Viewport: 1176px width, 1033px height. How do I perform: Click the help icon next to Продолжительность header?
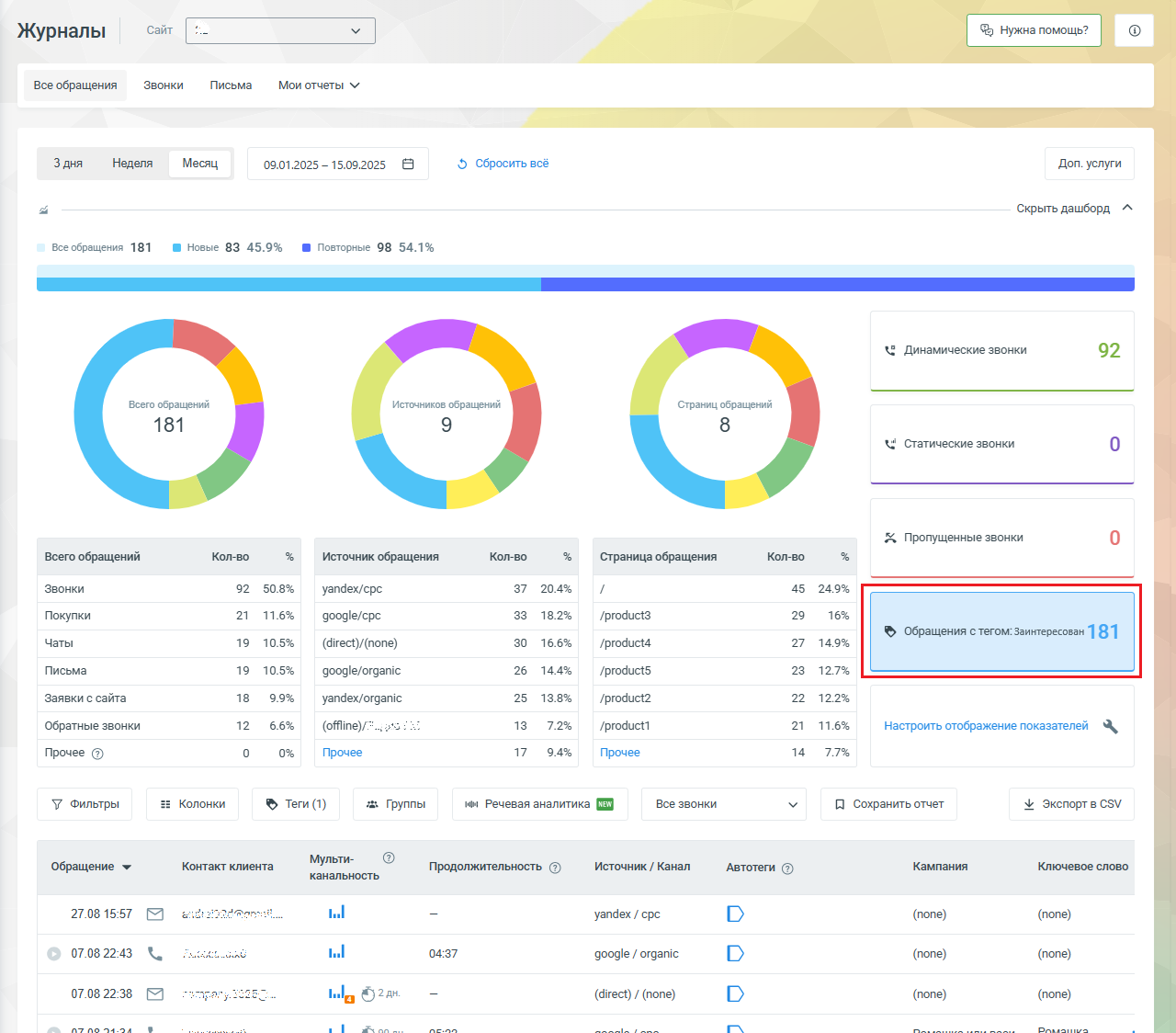pyautogui.click(x=555, y=868)
